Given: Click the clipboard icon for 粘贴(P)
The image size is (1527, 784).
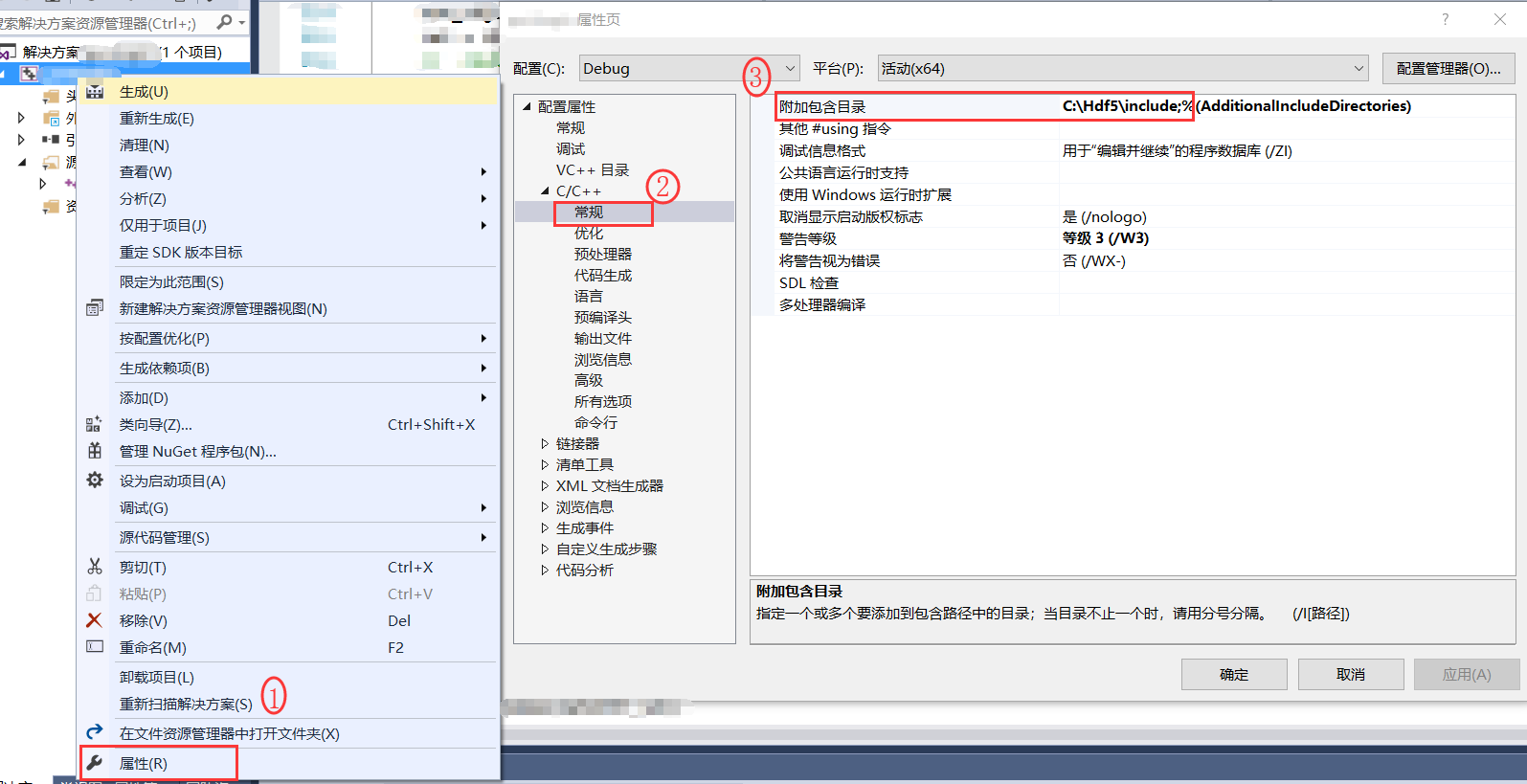Looking at the screenshot, I should pyautogui.click(x=95, y=594).
